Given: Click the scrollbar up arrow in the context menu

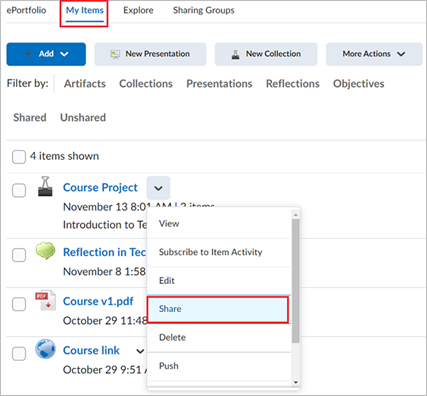Looking at the screenshot, I should 295,215.
